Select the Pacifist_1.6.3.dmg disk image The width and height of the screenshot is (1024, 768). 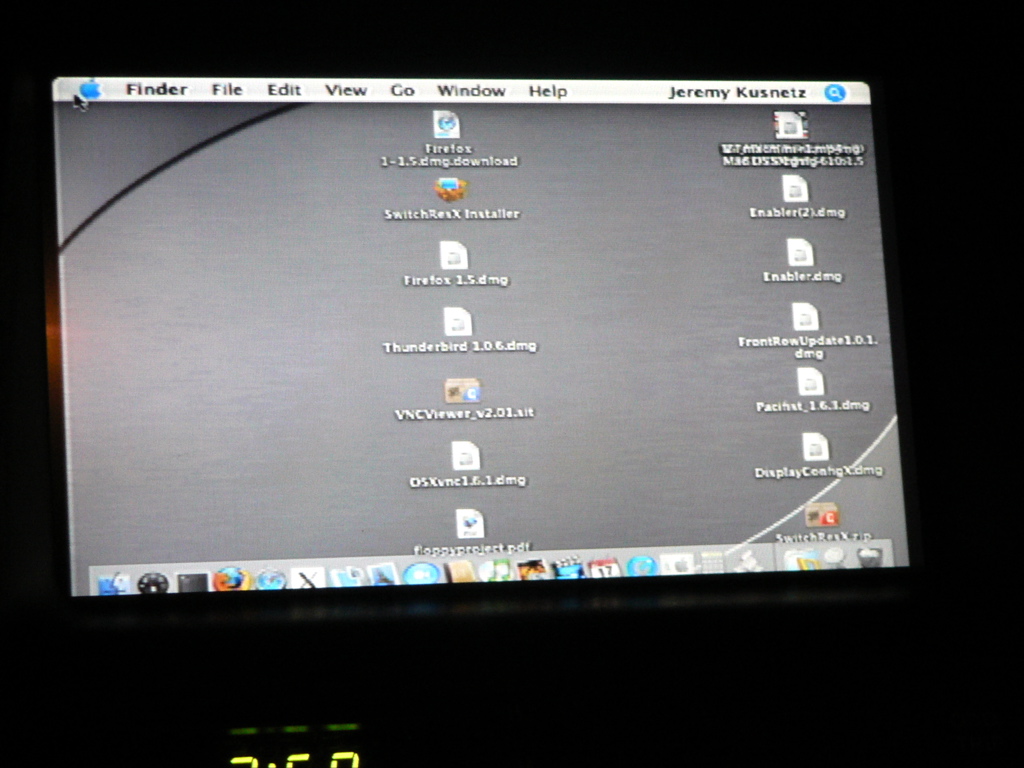pos(810,382)
